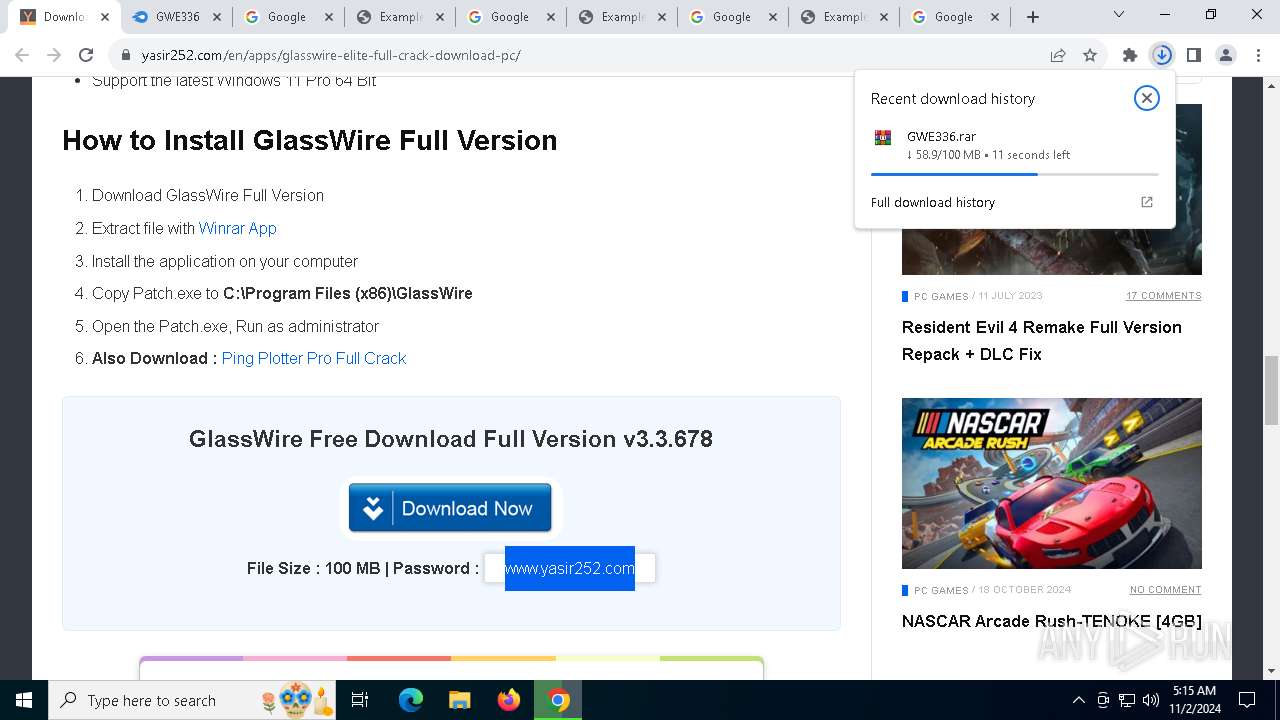The width and height of the screenshot is (1280, 720).
Task: Close the GWE336 tab
Action: coord(216,17)
